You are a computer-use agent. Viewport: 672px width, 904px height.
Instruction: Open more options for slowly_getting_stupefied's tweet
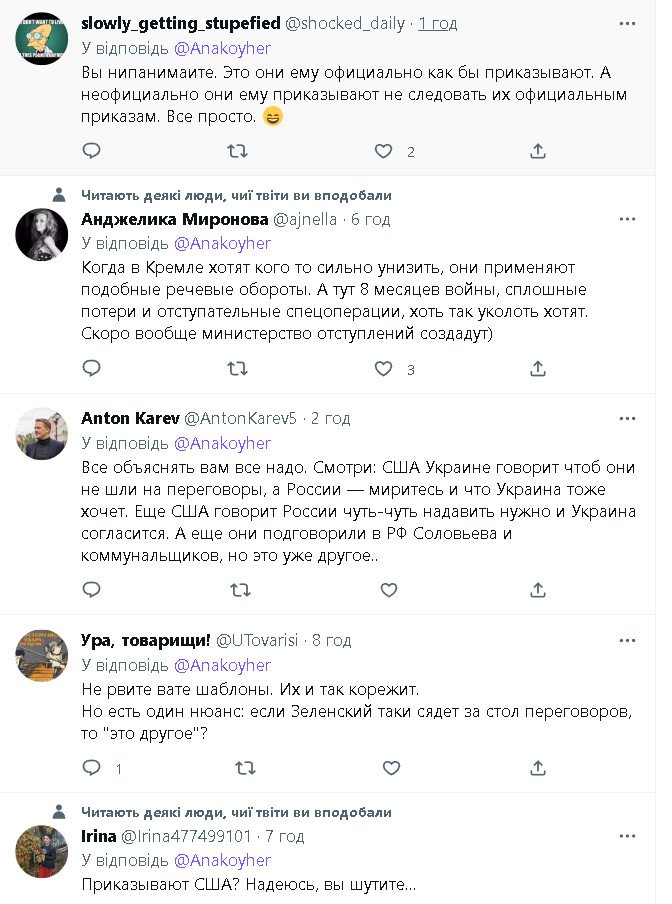tap(628, 21)
